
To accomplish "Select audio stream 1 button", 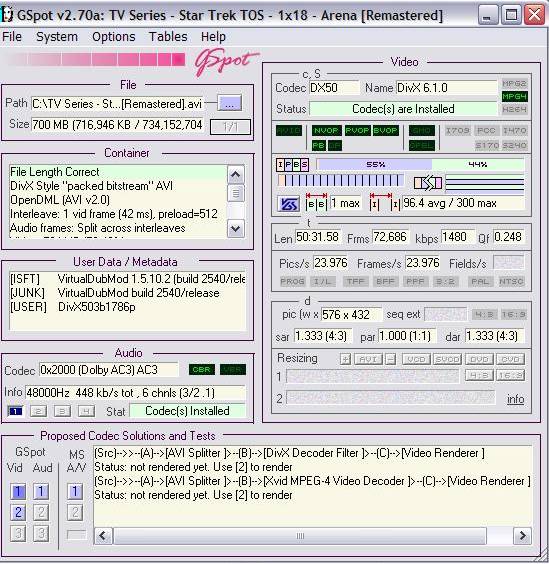I will pyautogui.click(x=15, y=411).
